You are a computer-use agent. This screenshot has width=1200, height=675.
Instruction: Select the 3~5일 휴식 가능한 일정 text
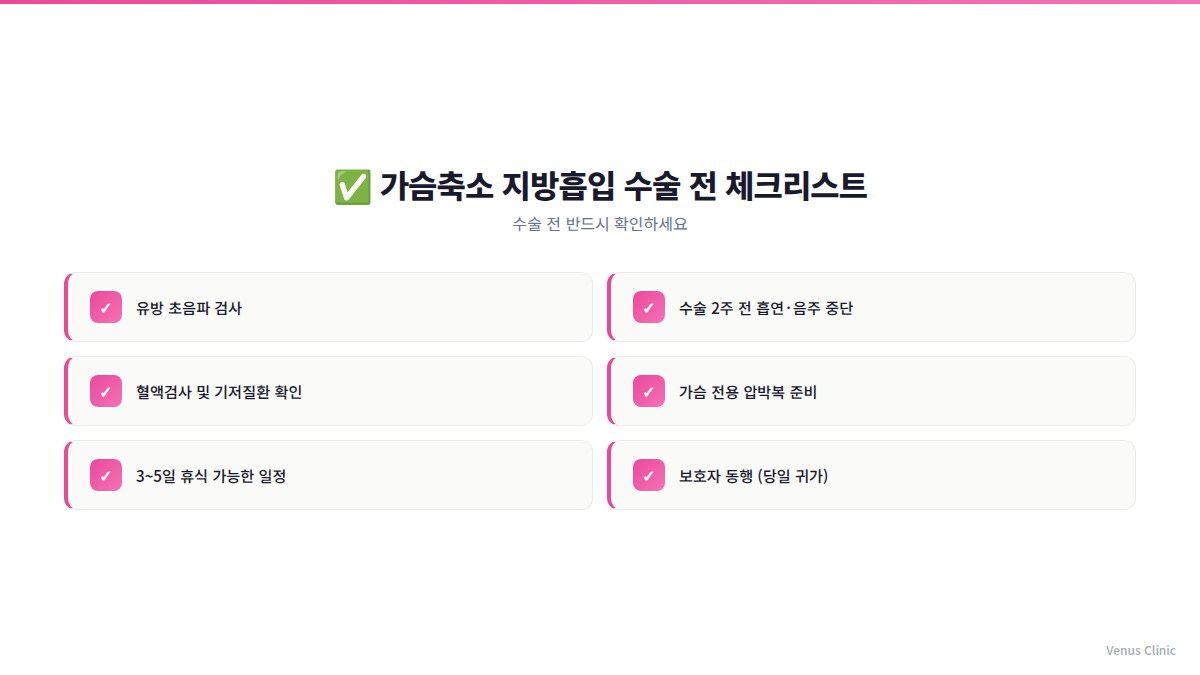[x=211, y=476]
